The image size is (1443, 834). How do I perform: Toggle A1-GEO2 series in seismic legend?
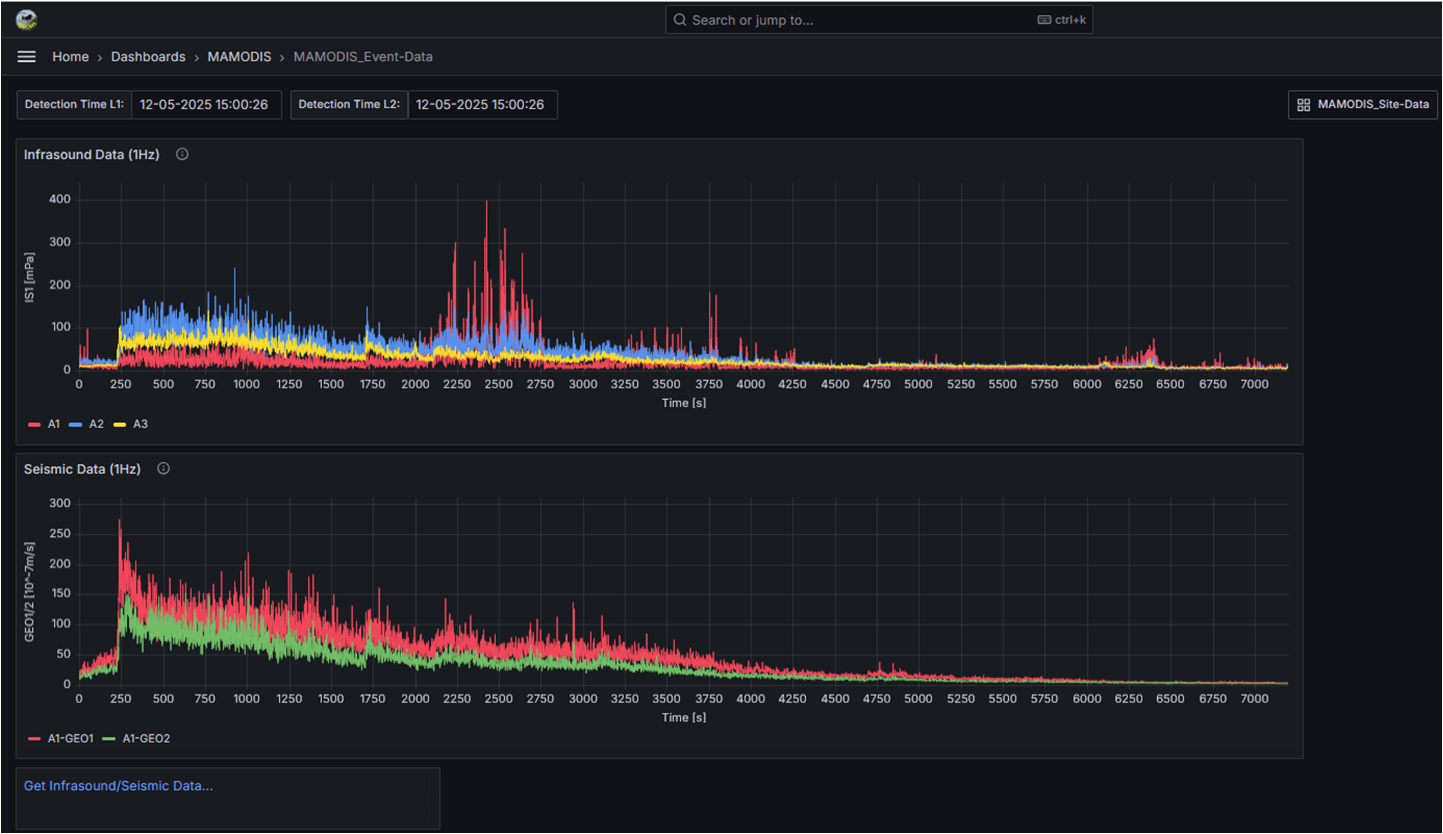coord(145,738)
